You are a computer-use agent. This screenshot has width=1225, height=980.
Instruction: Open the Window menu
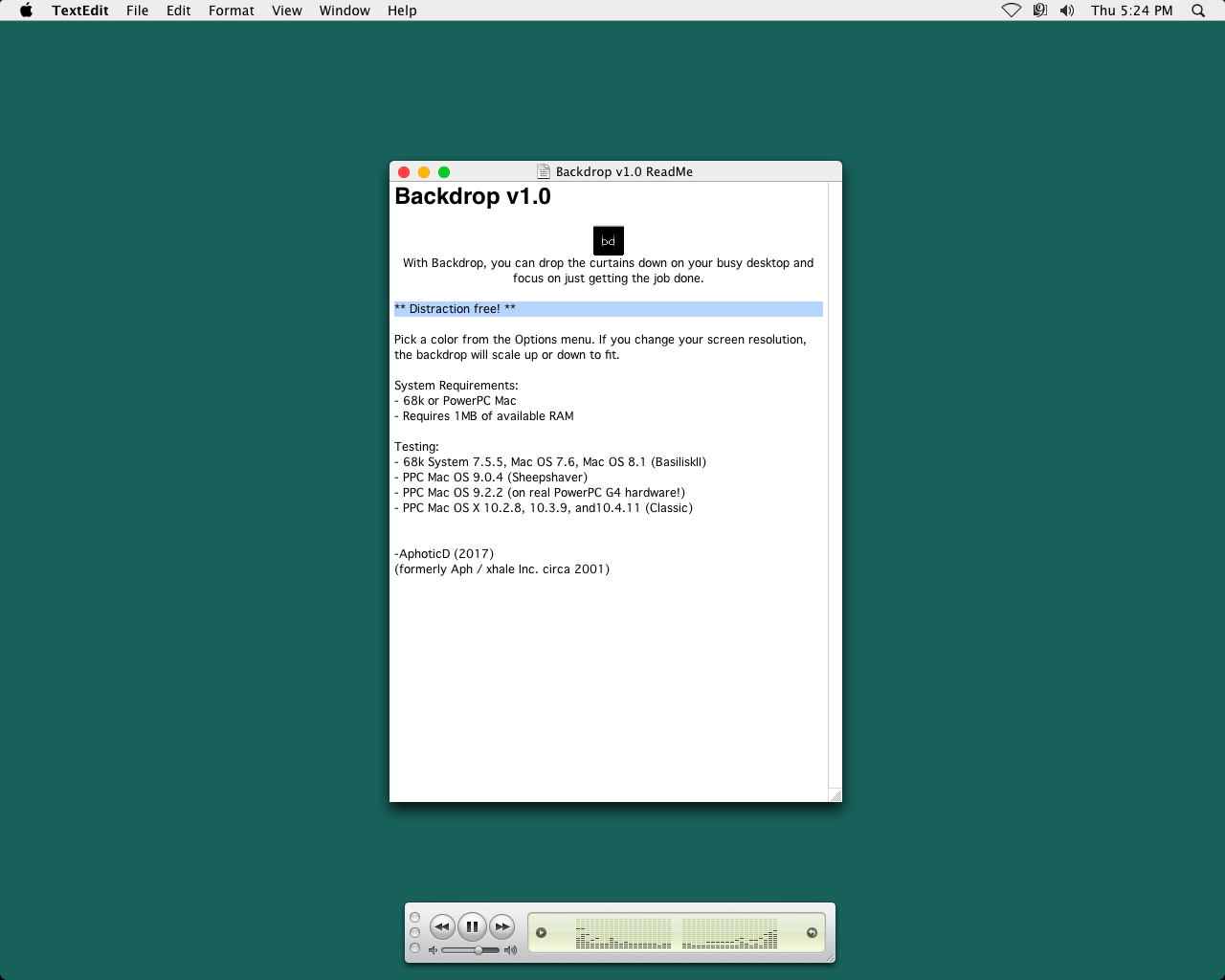click(345, 11)
